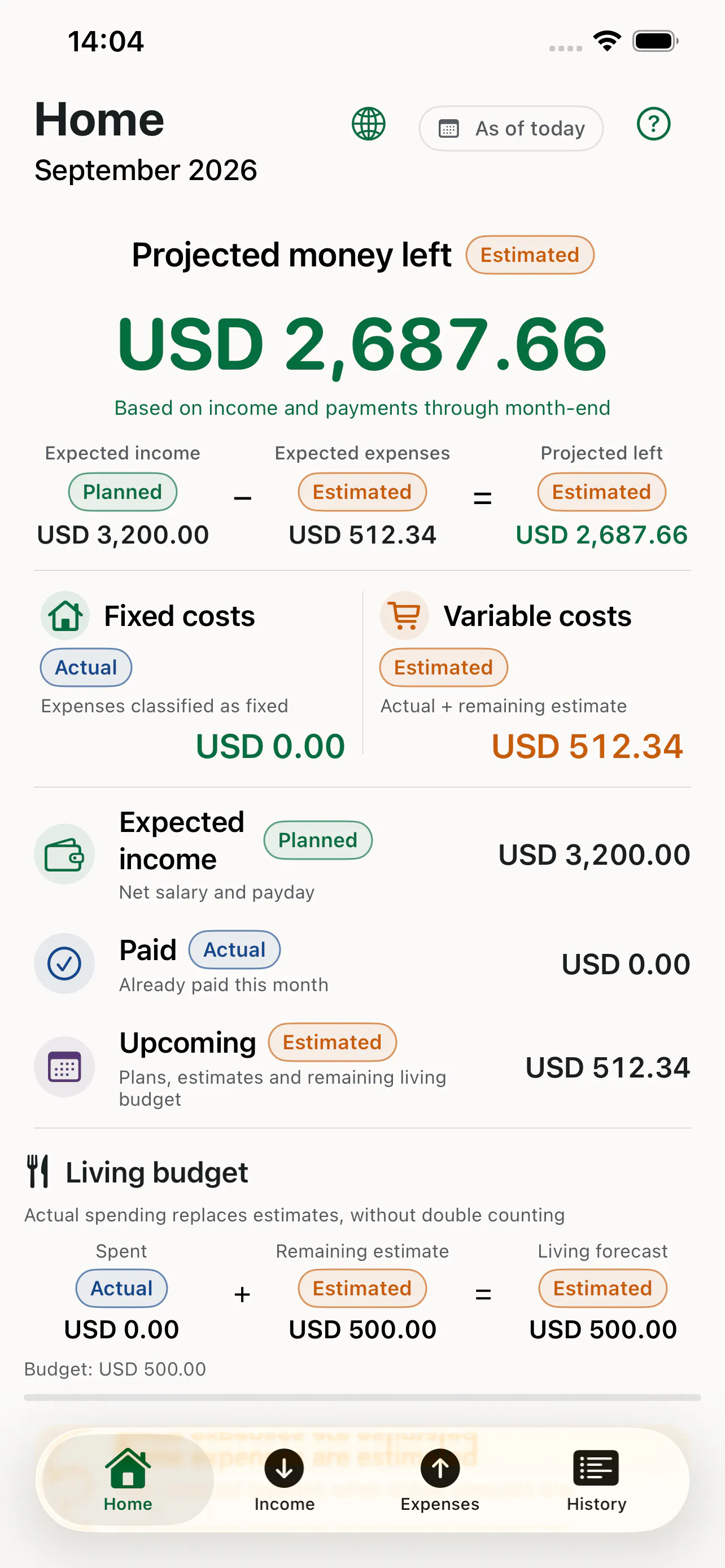Tap the globe language icon

368,124
